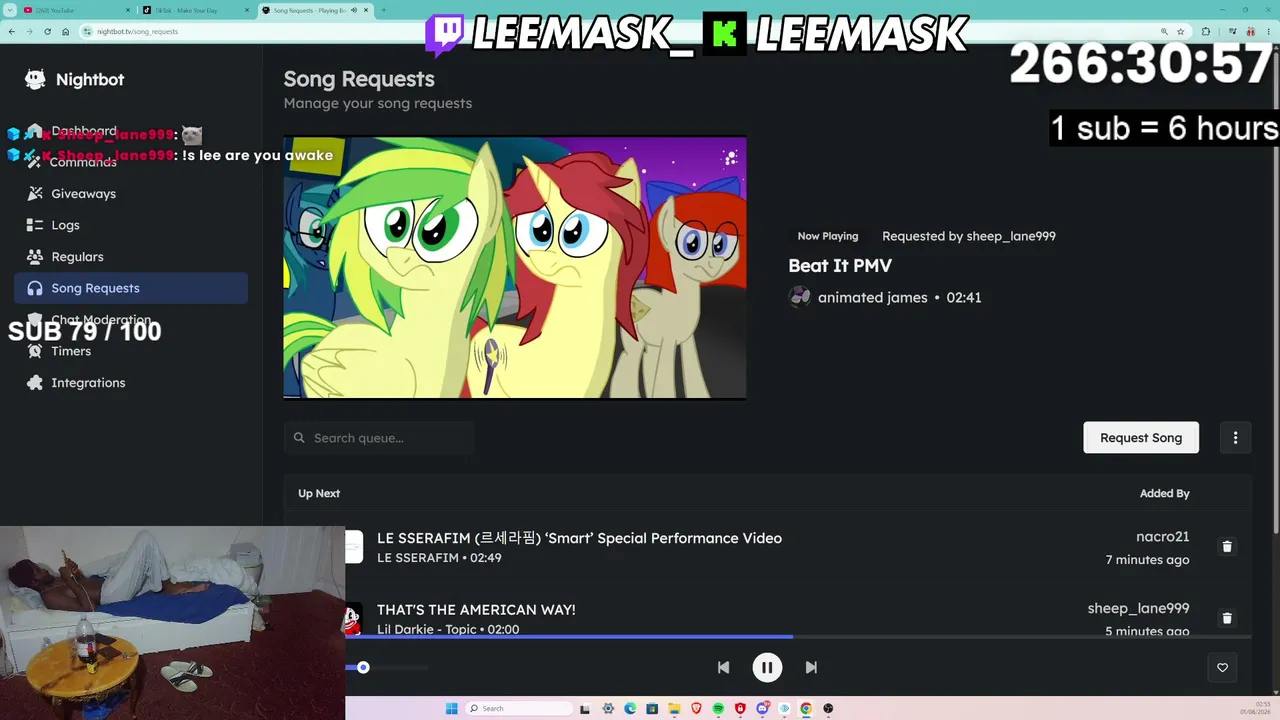
Task: Open a new browser tab
Action: click(x=384, y=10)
